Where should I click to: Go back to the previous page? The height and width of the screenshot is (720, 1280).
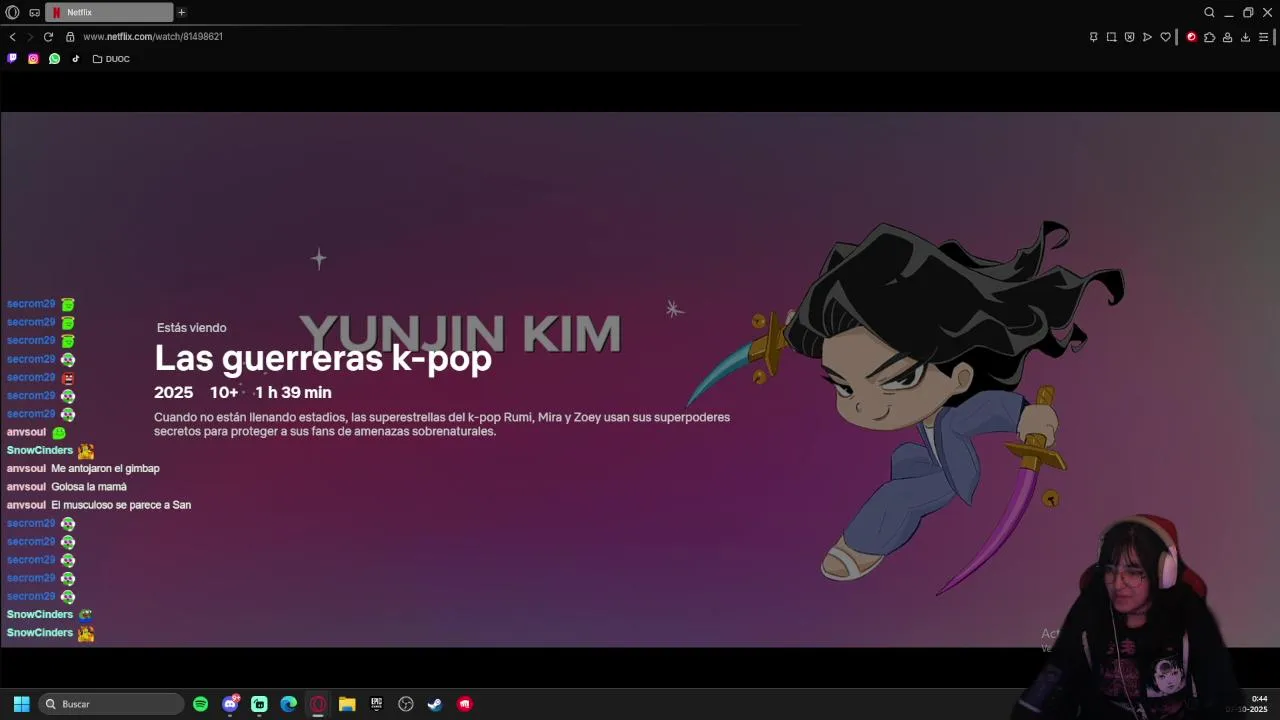(x=12, y=37)
